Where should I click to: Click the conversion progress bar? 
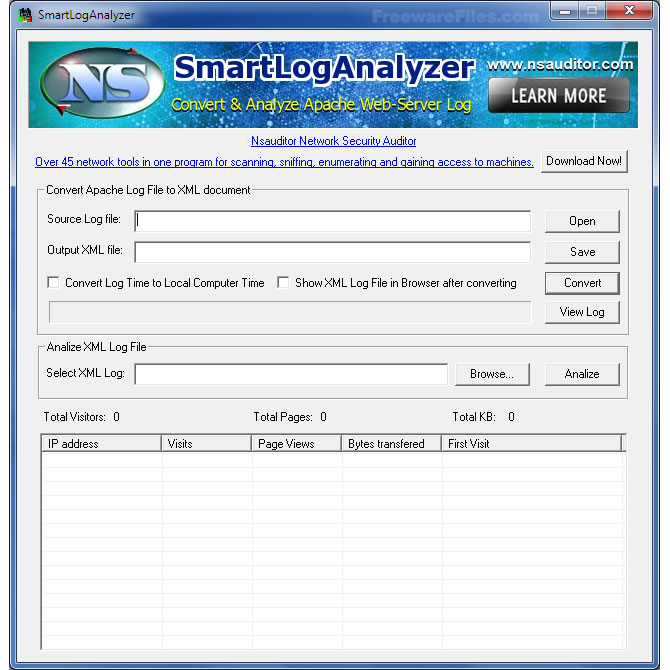tap(290, 312)
